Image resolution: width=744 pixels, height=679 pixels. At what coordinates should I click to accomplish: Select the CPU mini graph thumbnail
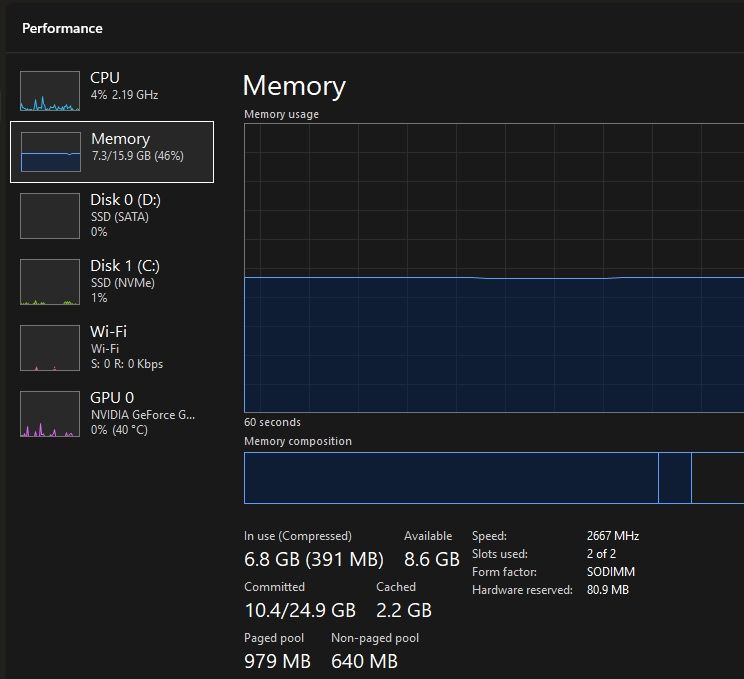[50, 91]
